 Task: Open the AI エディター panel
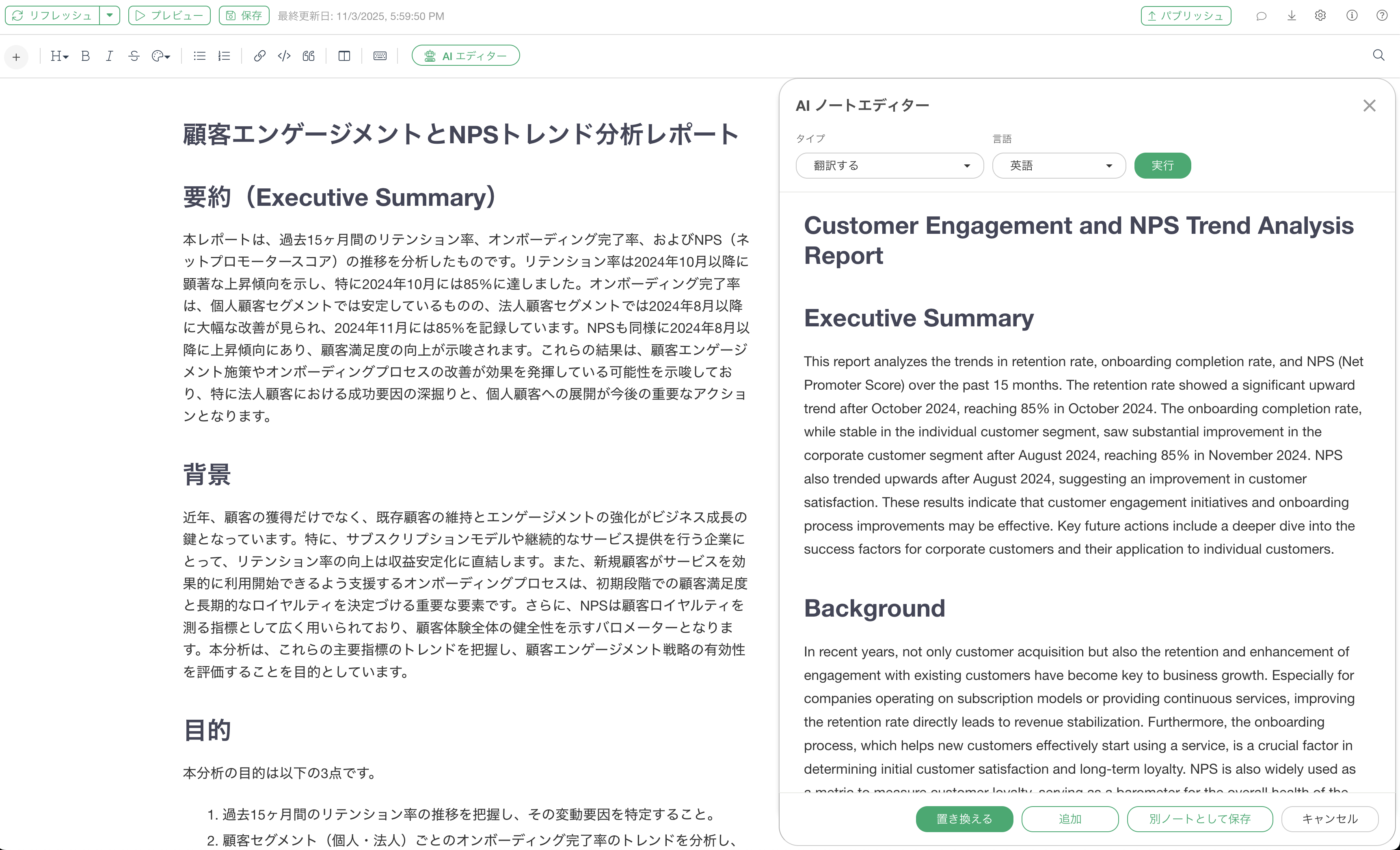point(465,56)
